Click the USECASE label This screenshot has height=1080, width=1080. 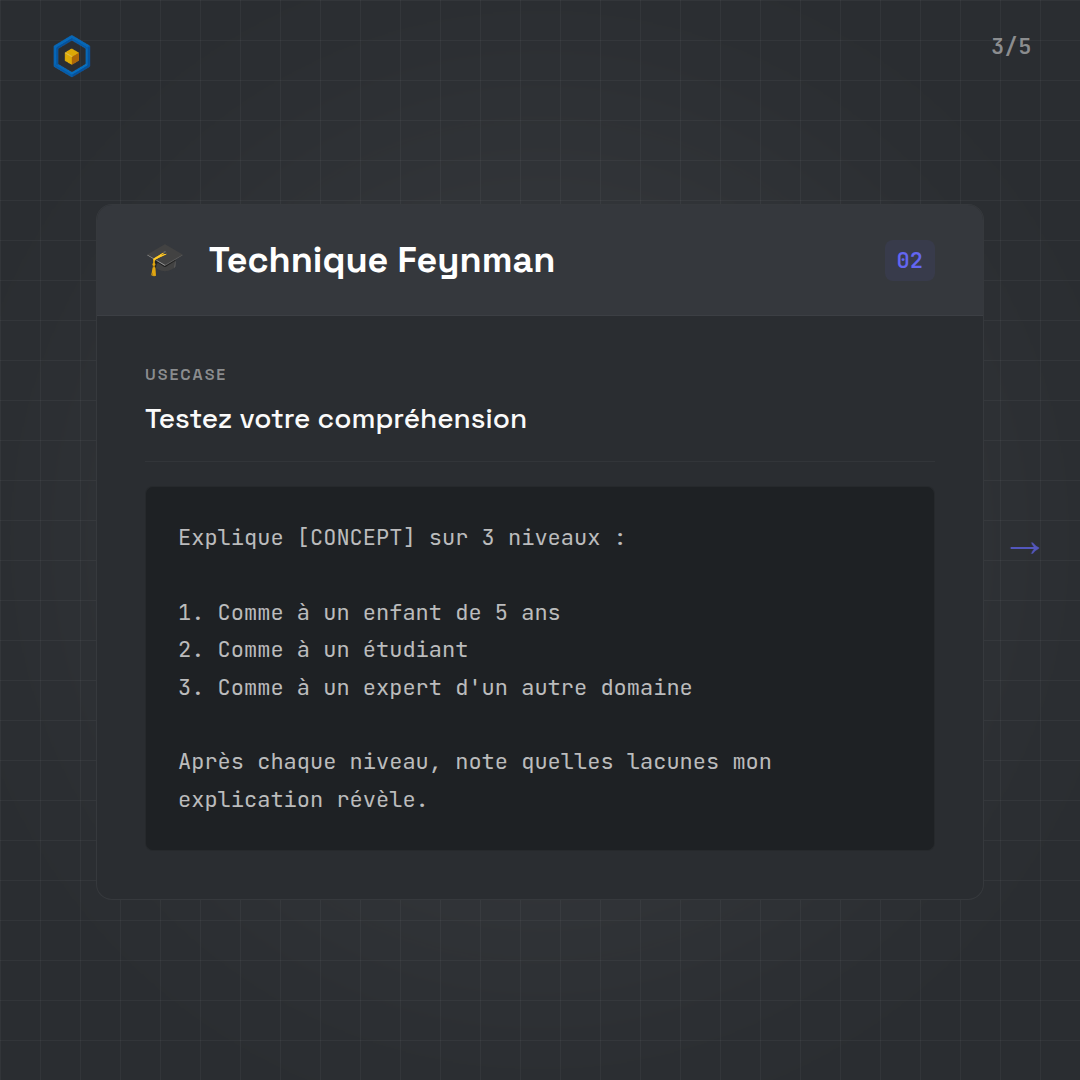pyautogui.click(x=186, y=375)
